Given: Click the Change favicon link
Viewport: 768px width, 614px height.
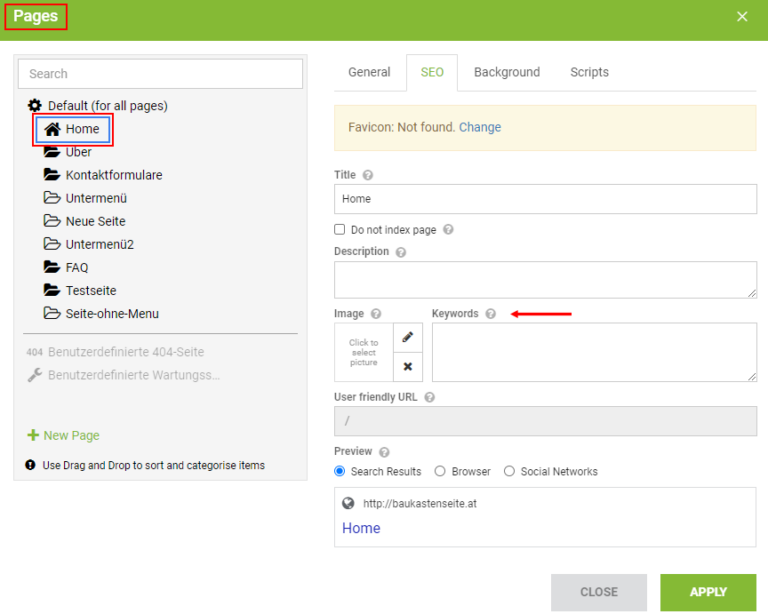Looking at the screenshot, I should [x=480, y=127].
